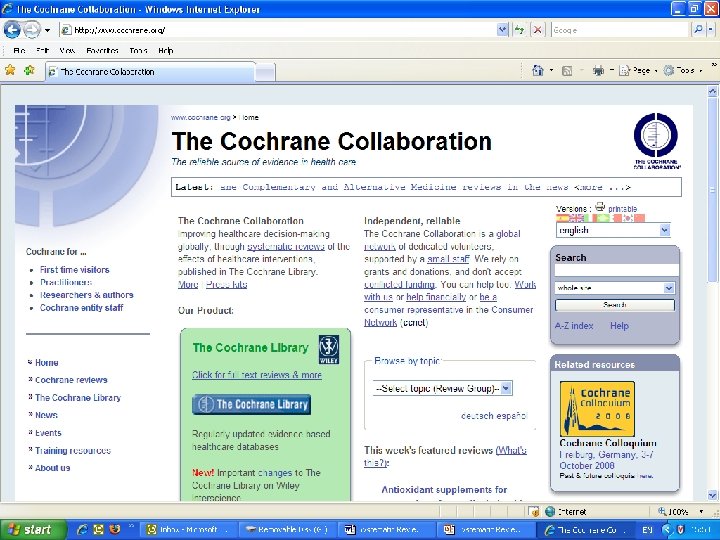The height and width of the screenshot is (540, 720).
Task: Click the Cochrane Collaboration logo
Action: [x=657, y=140]
